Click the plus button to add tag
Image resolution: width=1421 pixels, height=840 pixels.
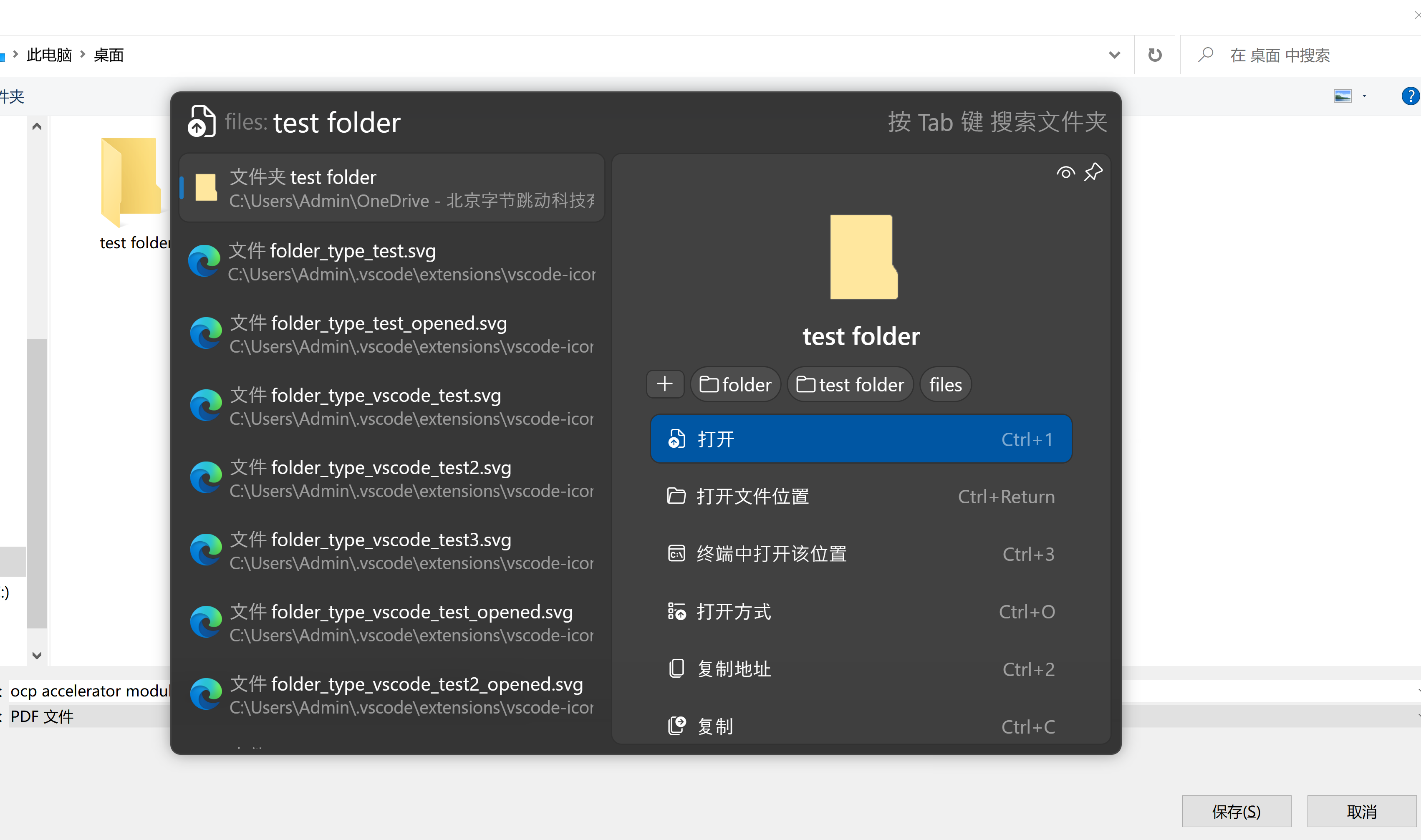(665, 384)
